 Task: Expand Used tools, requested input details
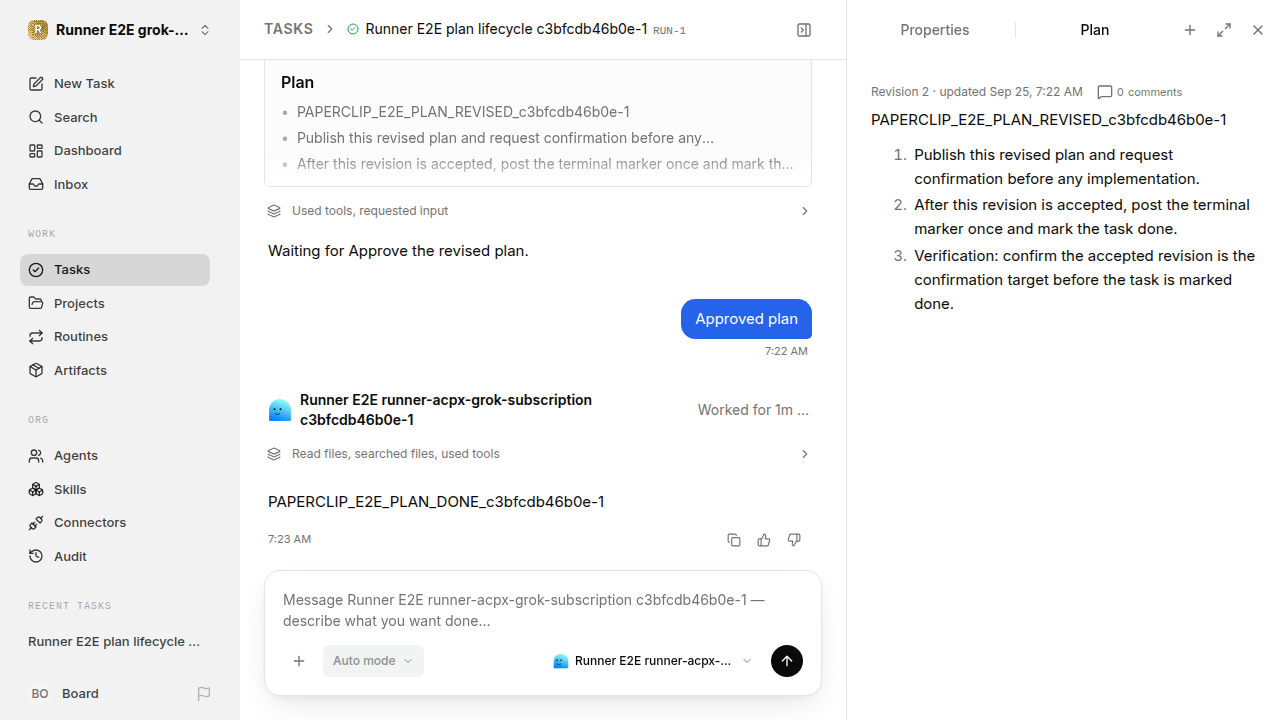pos(538,211)
